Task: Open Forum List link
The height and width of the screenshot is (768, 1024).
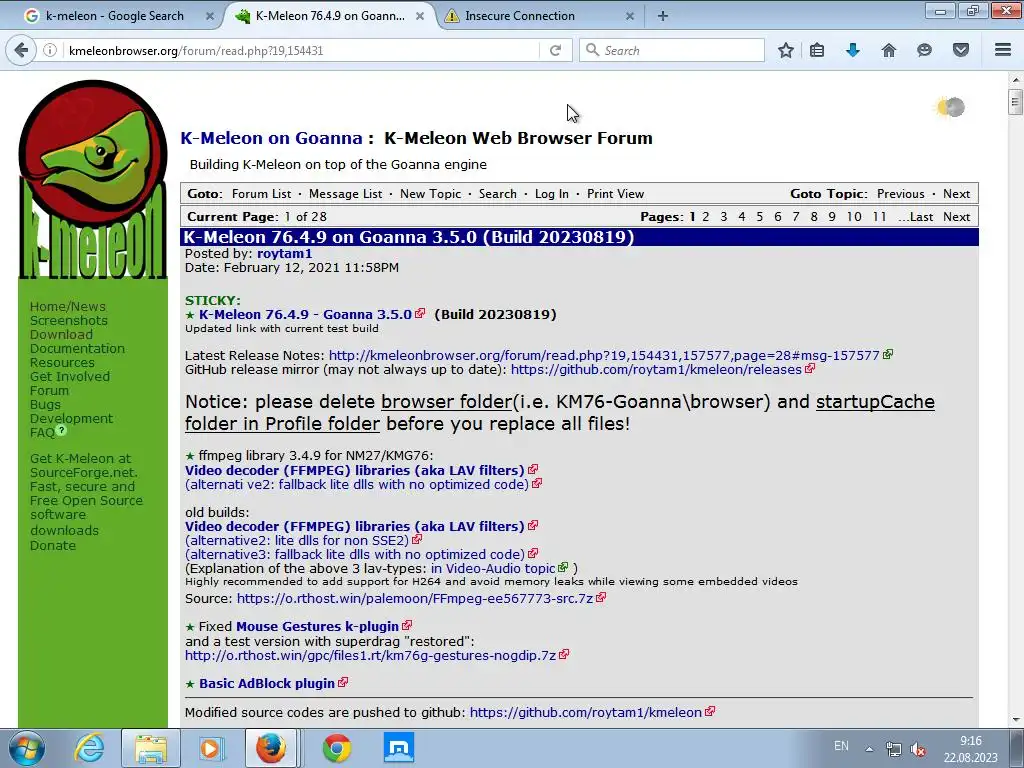Action: tap(261, 194)
